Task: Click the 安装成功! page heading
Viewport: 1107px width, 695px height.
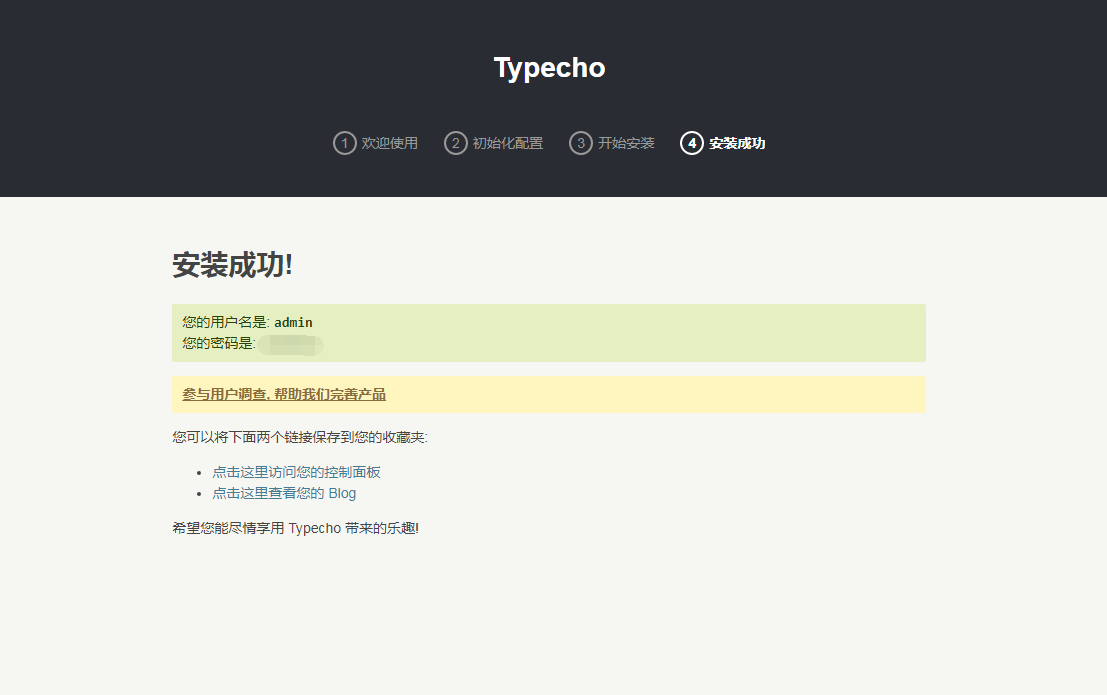Action: click(x=232, y=265)
